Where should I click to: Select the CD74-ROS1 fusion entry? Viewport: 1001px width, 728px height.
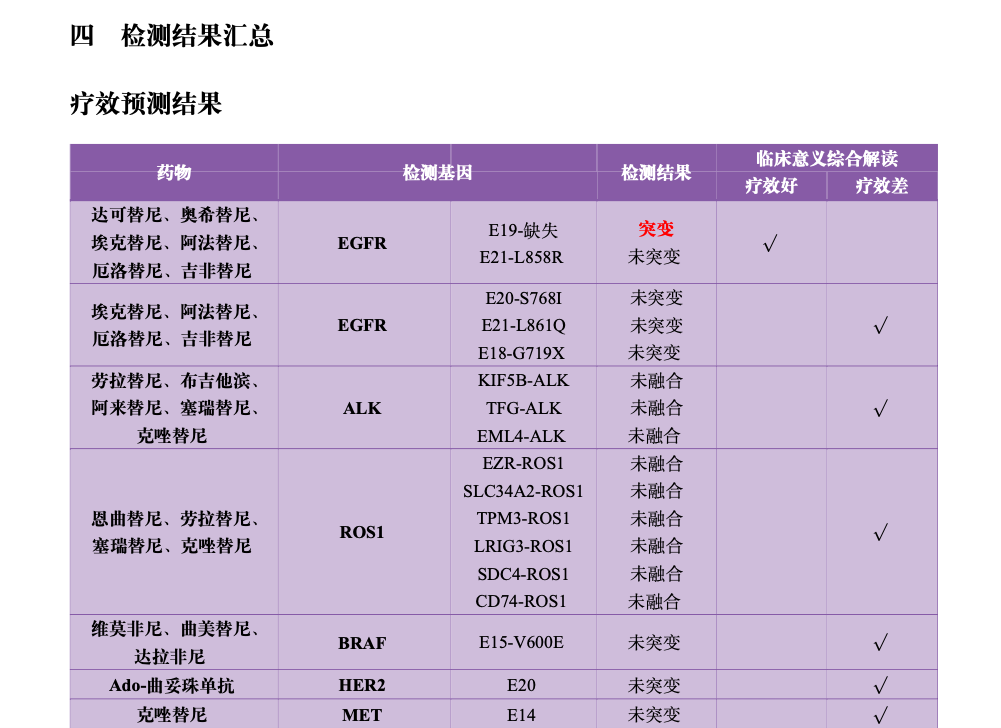[521, 601]
